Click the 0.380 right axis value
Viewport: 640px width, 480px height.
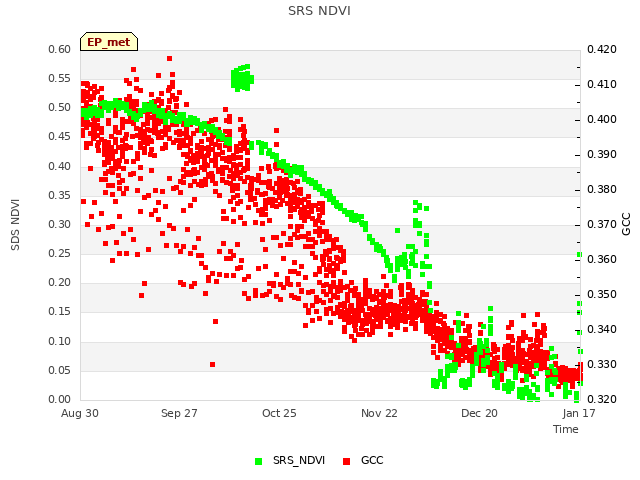point(602,189)
